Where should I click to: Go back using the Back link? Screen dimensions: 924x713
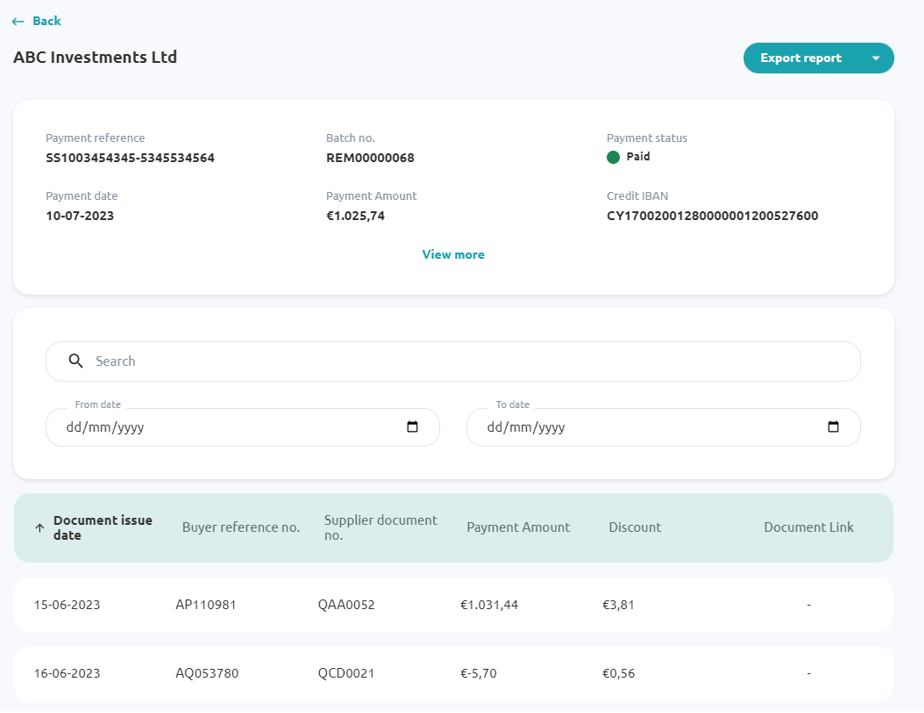click(37, 21)
